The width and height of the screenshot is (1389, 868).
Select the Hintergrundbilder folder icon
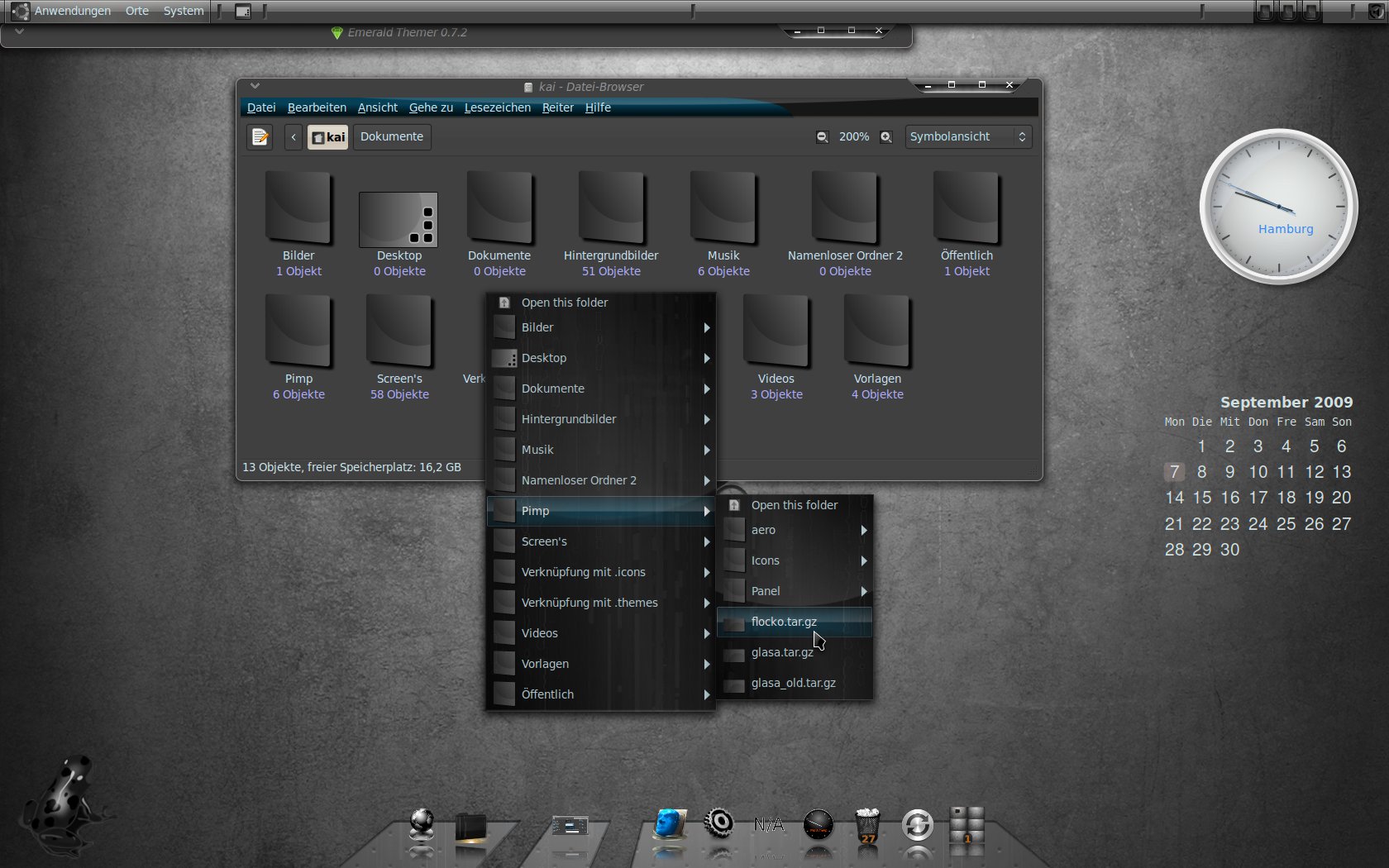coord(611,208)
